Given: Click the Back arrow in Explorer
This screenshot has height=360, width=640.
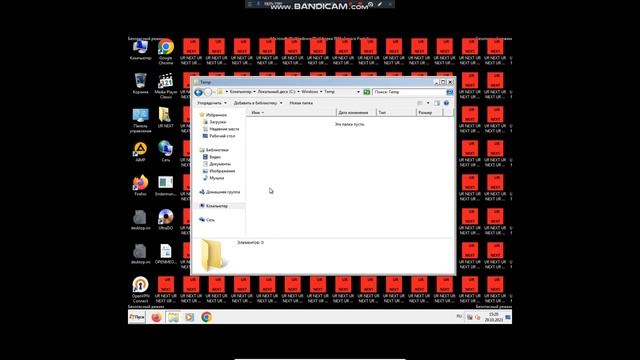Looking at the screenshot, I should click(198, 92).
